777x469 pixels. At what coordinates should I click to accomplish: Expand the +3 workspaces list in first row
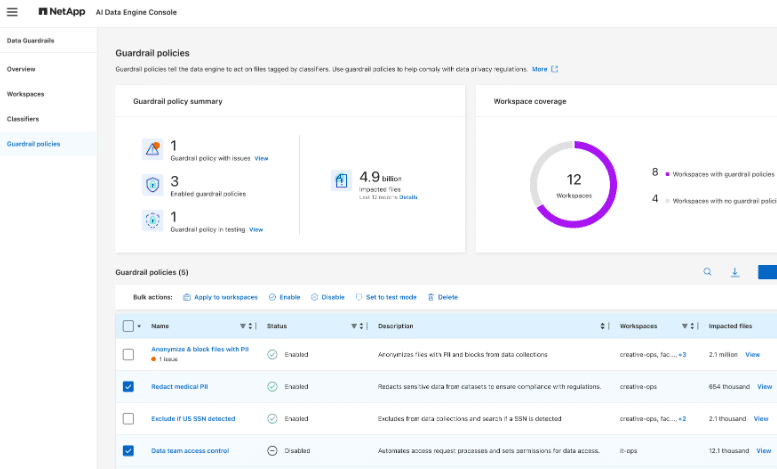tap(682, 354)
